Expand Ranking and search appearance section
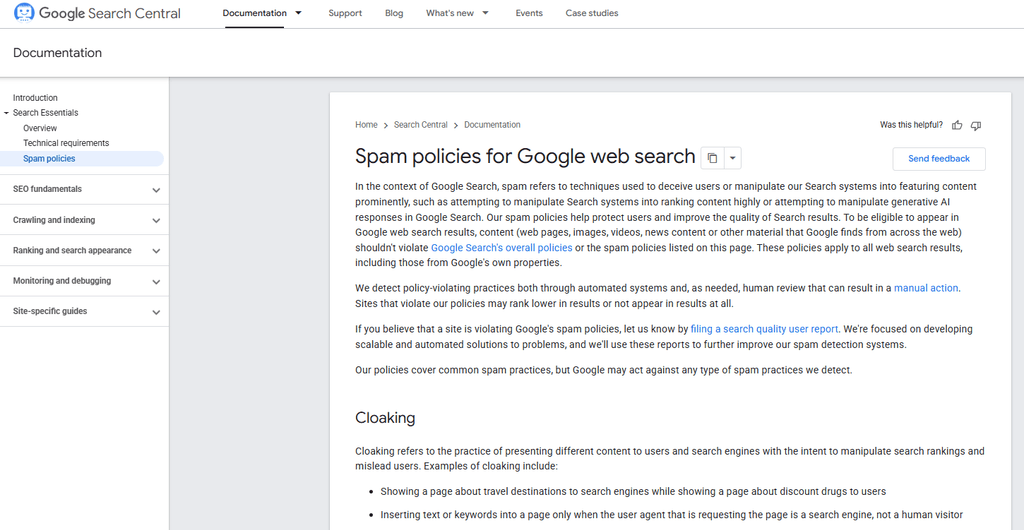The height and width of the screenshot is (530, 1024). tap(156, 251)
